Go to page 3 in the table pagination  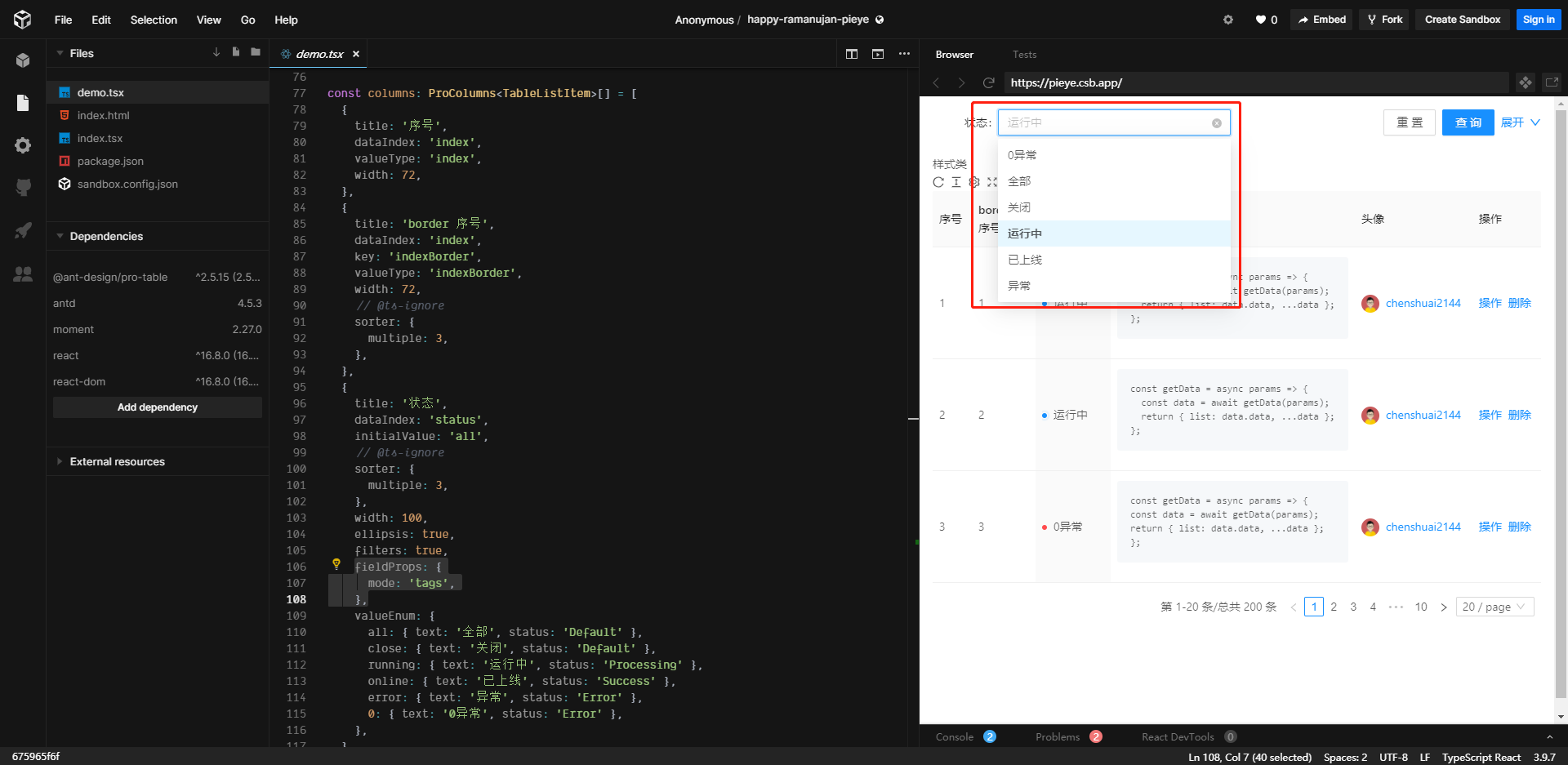pos(1353,607)
